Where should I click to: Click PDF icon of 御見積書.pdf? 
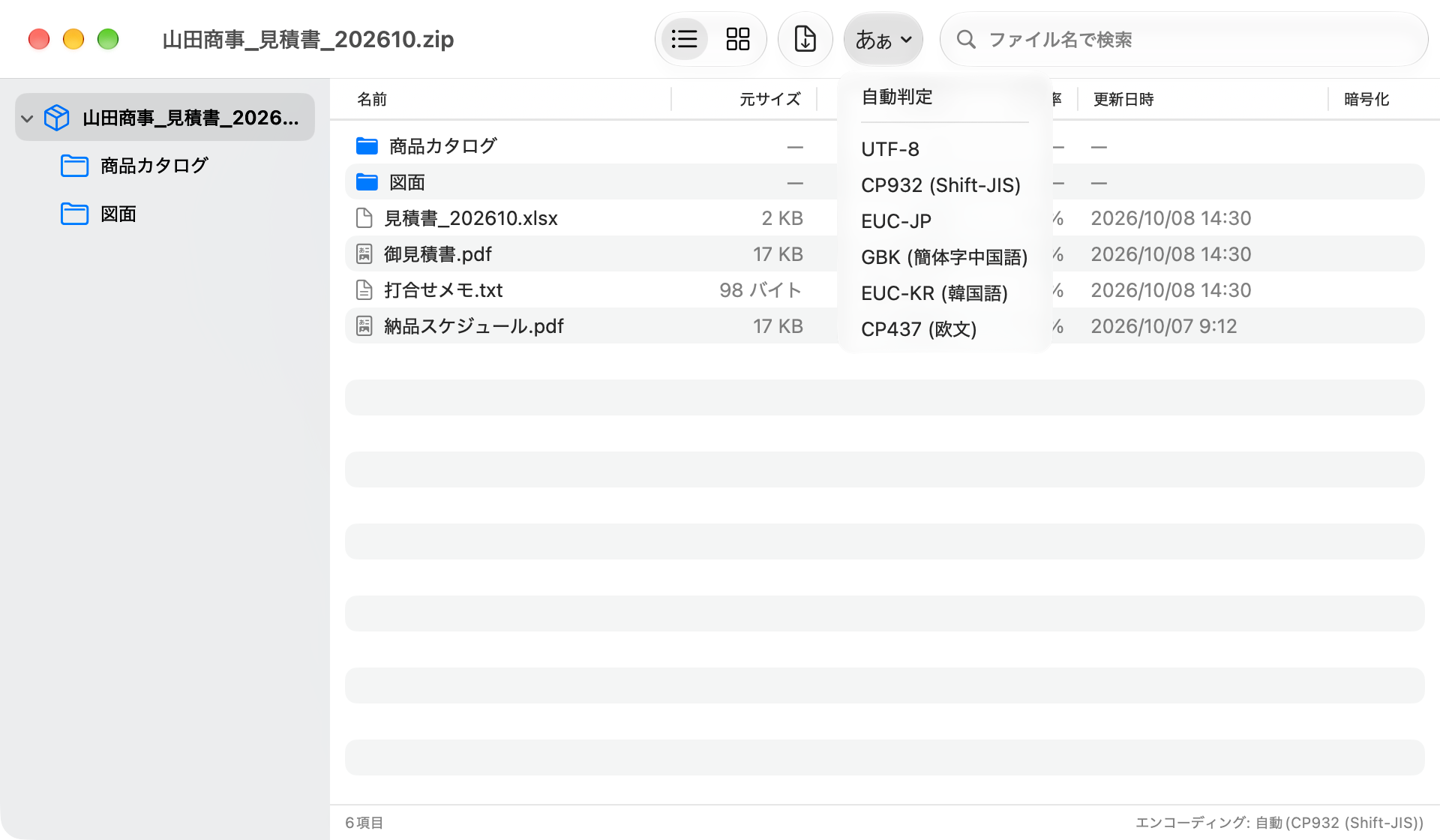click(x=364, y=254)
